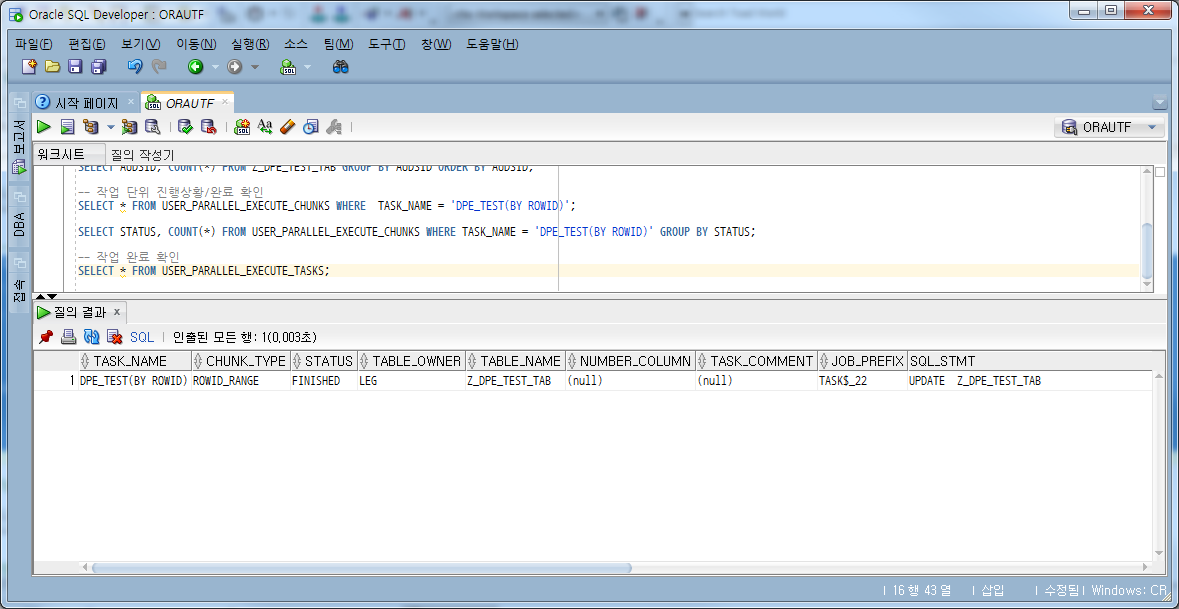Click the To Upper/Lower/InitCap icon
The height and width of the screenshot is (609, 1179).
[x=265, y=127]
